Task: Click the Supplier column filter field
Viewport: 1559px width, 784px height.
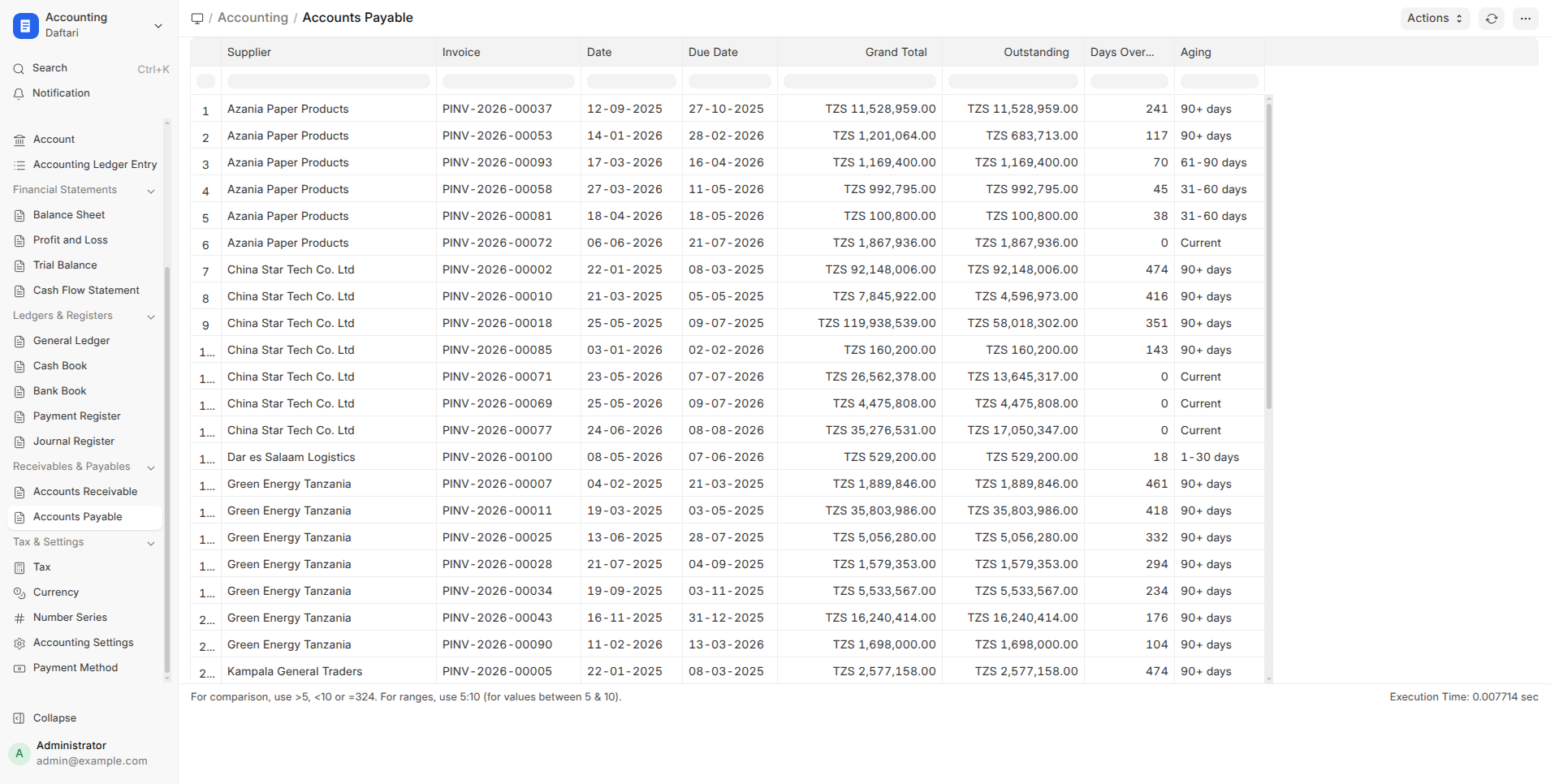Action: point(328,81)
